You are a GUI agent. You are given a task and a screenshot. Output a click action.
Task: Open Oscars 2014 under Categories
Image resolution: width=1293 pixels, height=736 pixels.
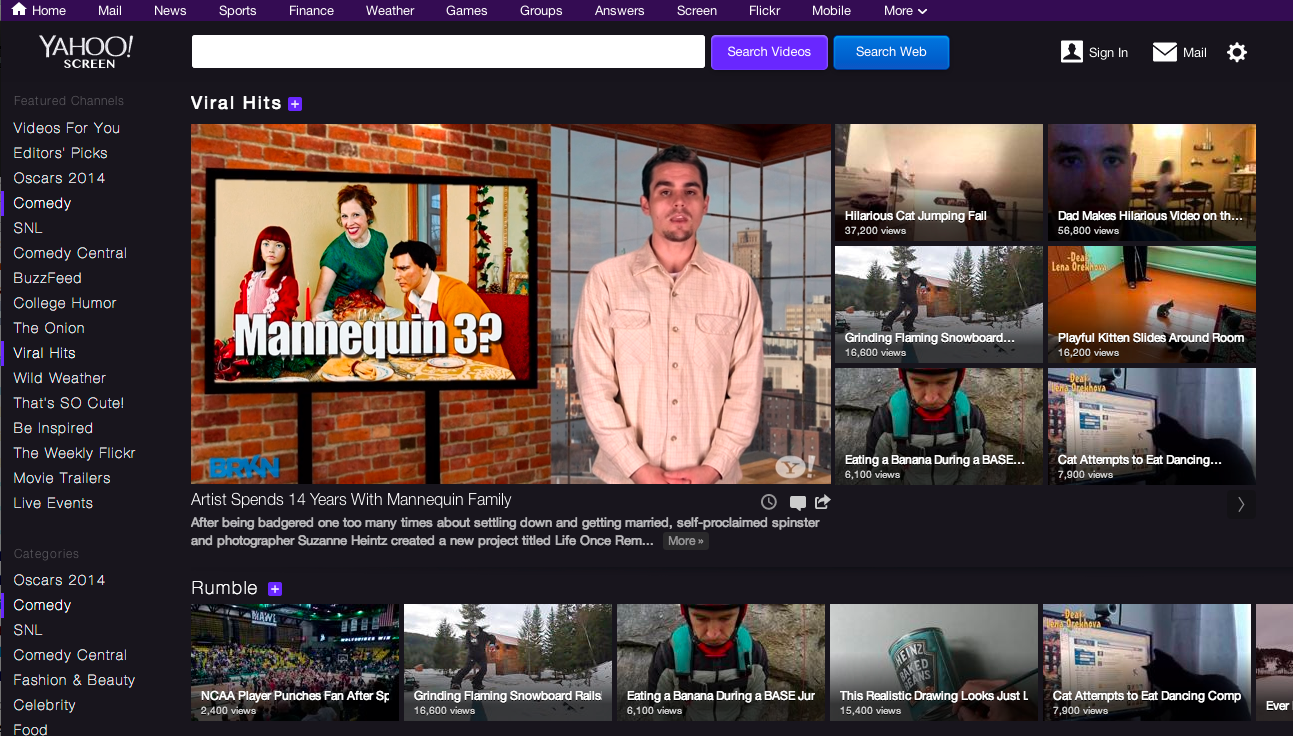point(59,580)
